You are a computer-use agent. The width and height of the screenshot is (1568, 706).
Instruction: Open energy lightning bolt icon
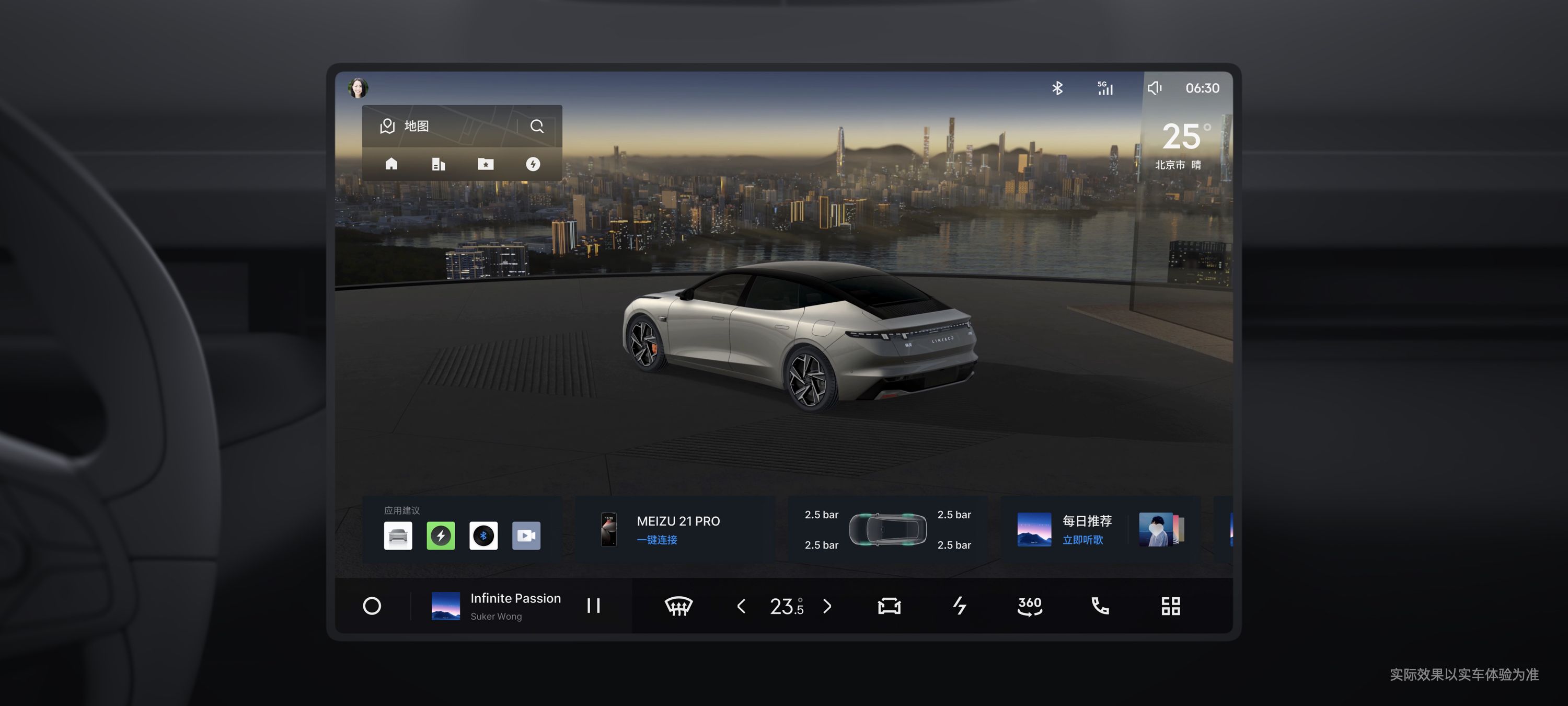tap(959, 606)
